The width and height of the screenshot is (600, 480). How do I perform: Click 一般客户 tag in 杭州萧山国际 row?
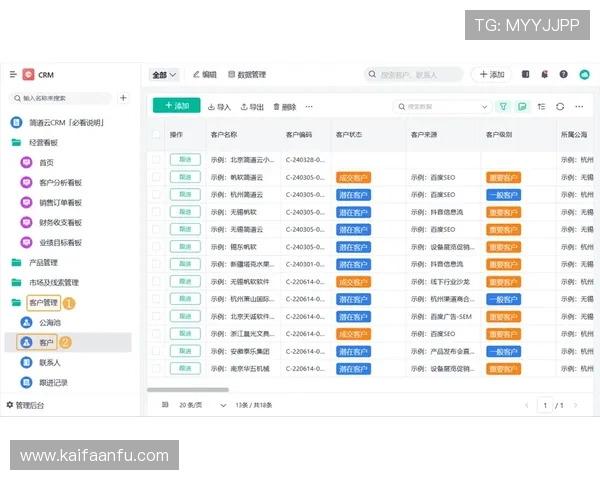503,299
